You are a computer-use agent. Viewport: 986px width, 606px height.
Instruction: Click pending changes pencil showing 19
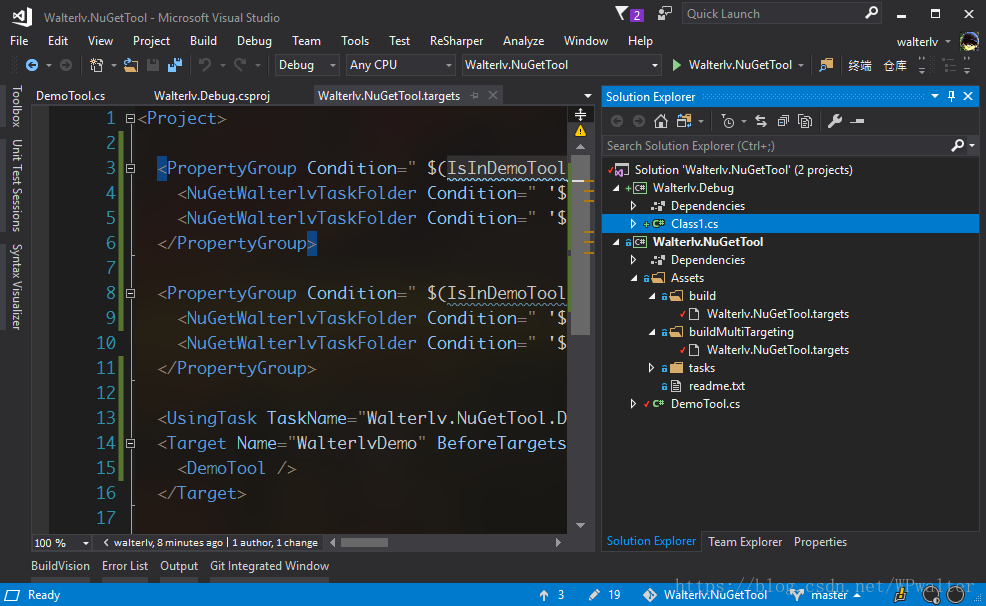point(604,595)
